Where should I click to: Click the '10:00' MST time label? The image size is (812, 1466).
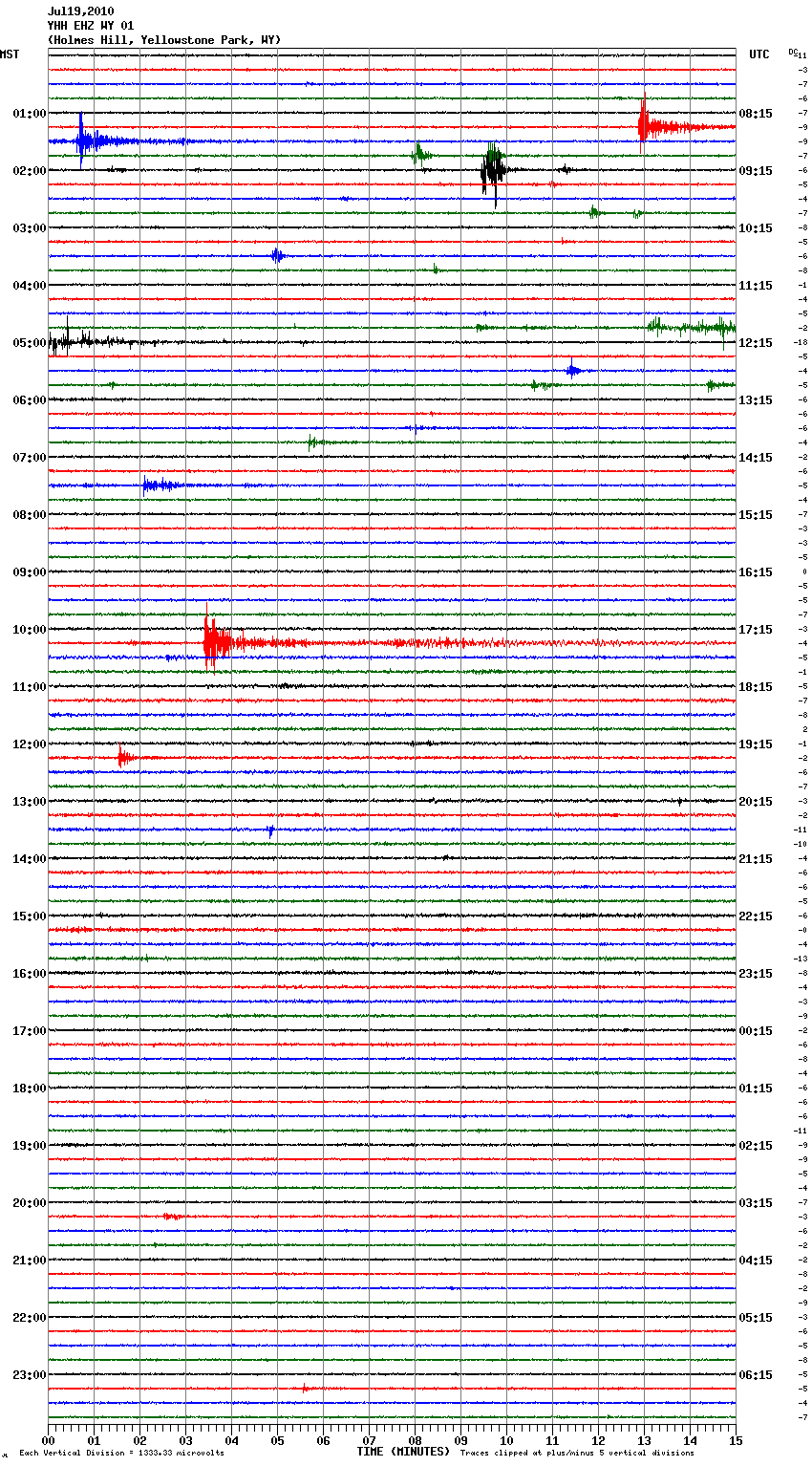[x=30, y=630]
